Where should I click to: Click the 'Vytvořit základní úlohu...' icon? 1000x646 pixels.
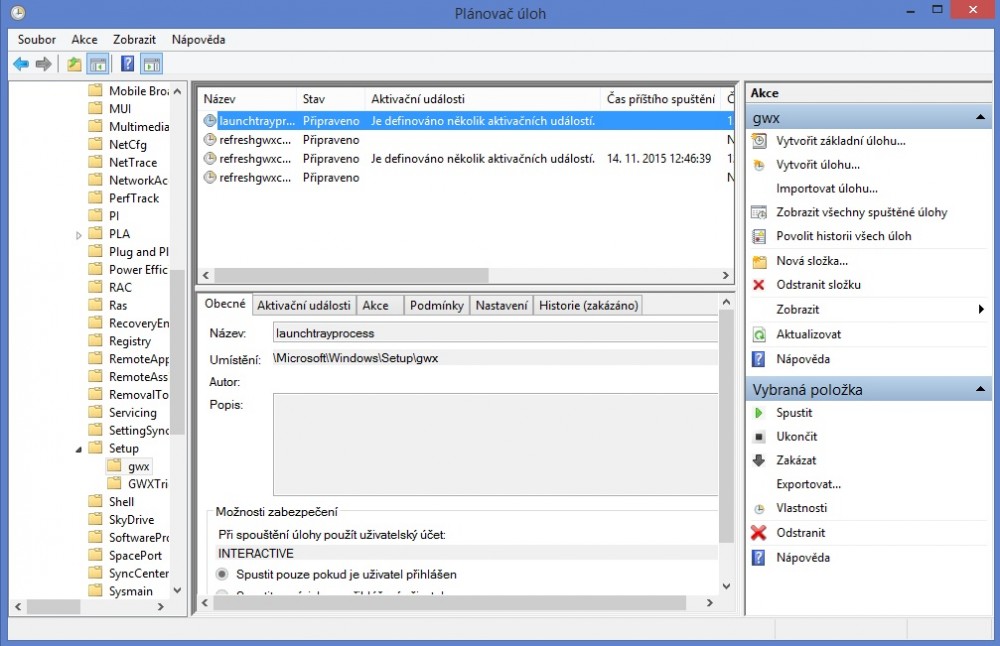pos(759,141)
